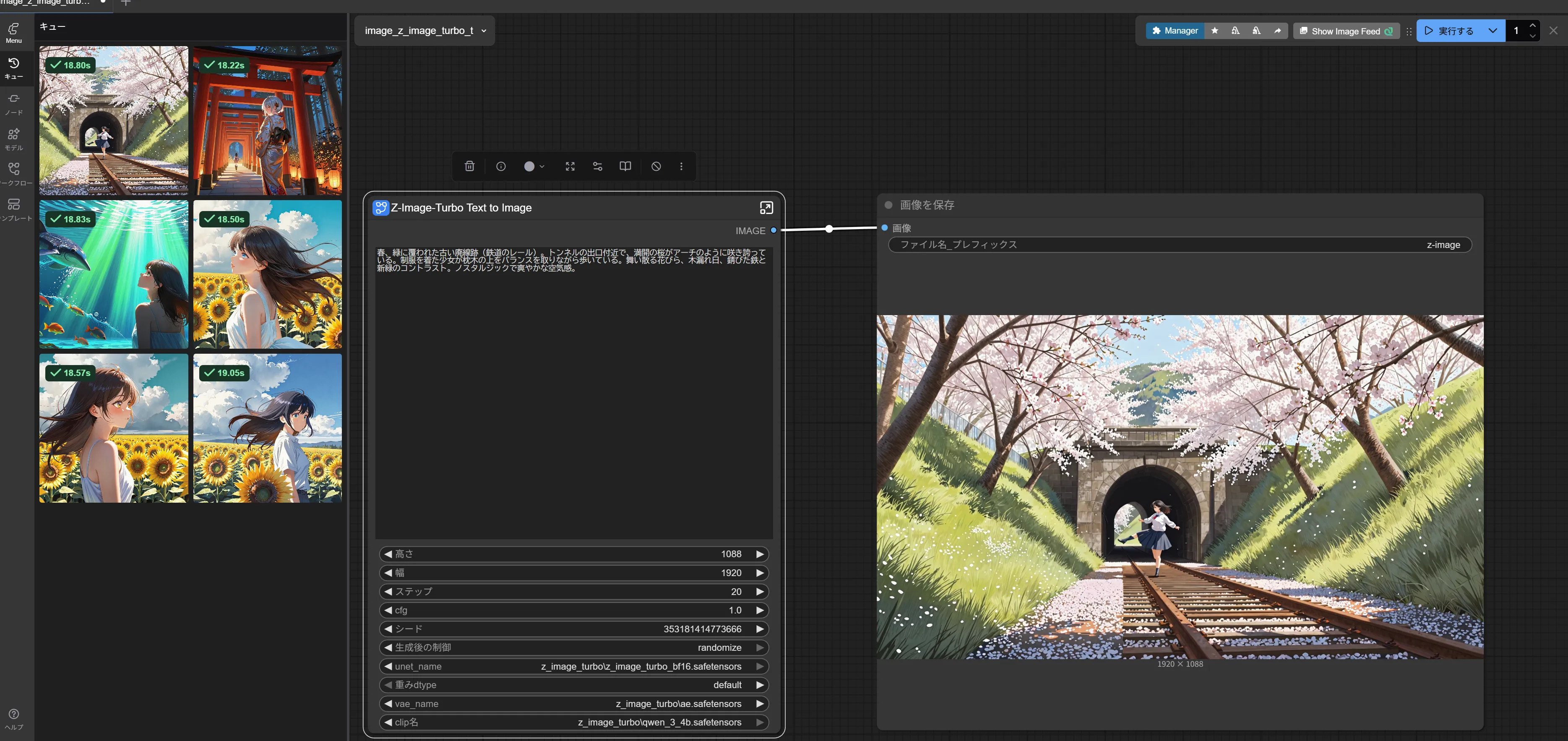Open the torii gate thumbnail in the queue
The image size is (1568, 741).
click(x=267, y=120)
